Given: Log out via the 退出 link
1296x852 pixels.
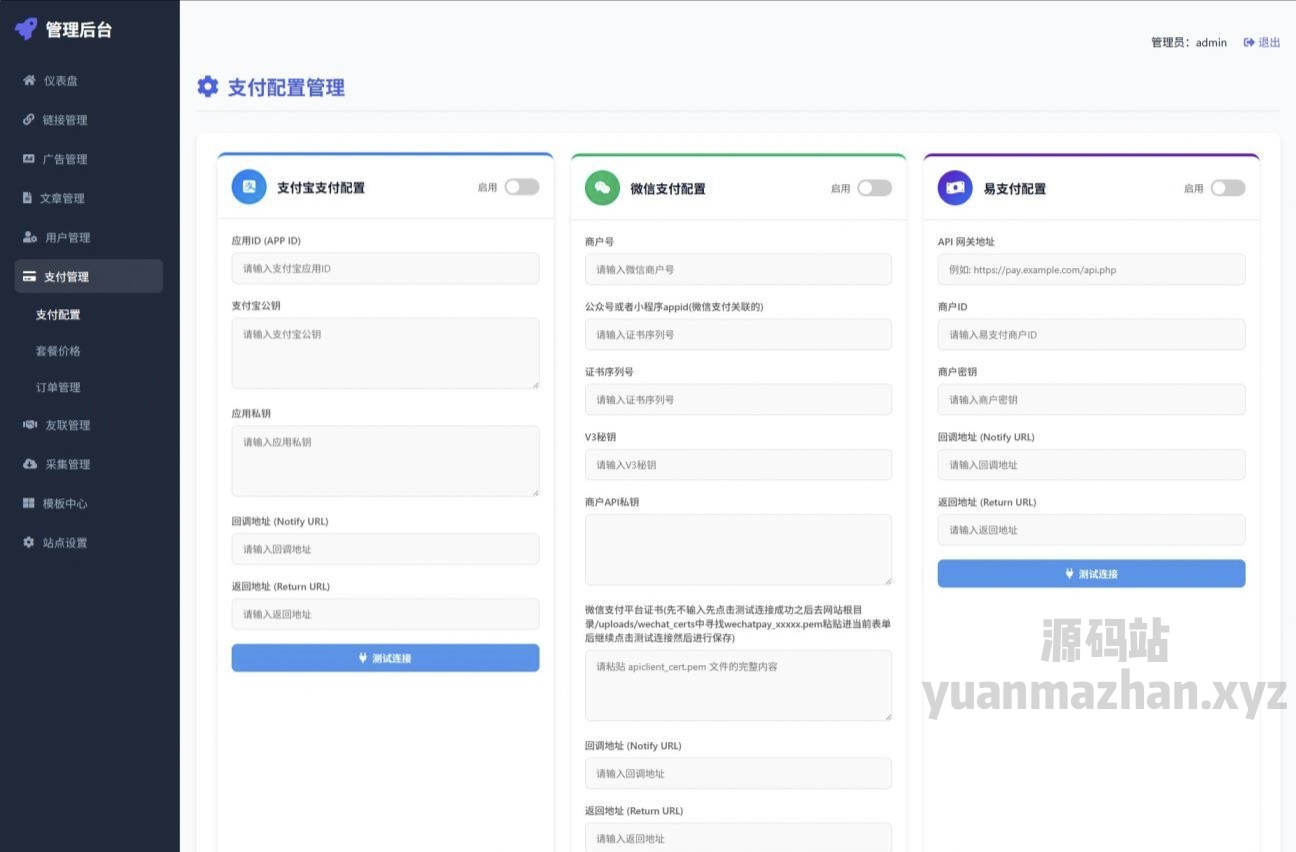Looking at the screenshot, I should 1262,42.
